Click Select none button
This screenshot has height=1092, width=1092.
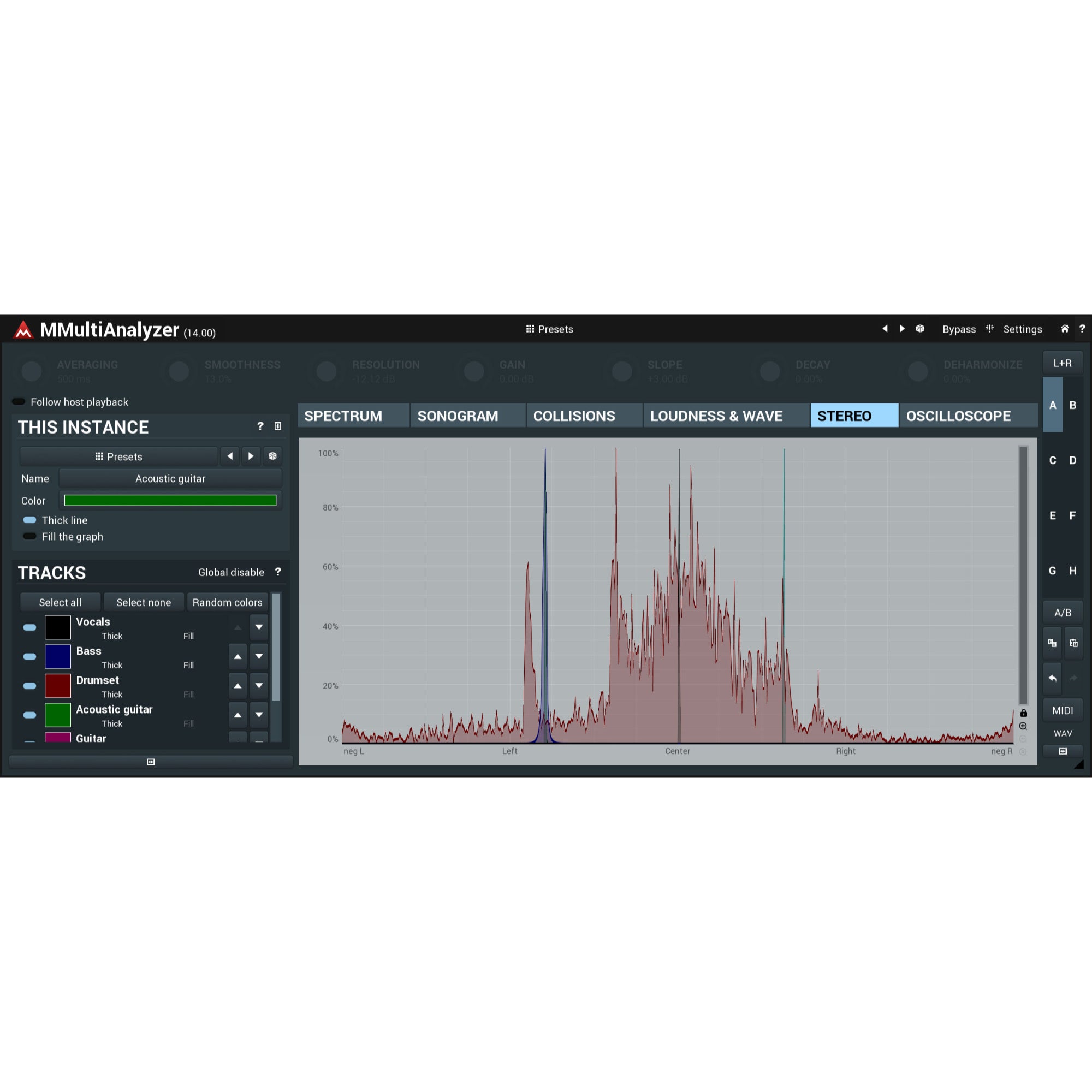[x=144, y=602]
